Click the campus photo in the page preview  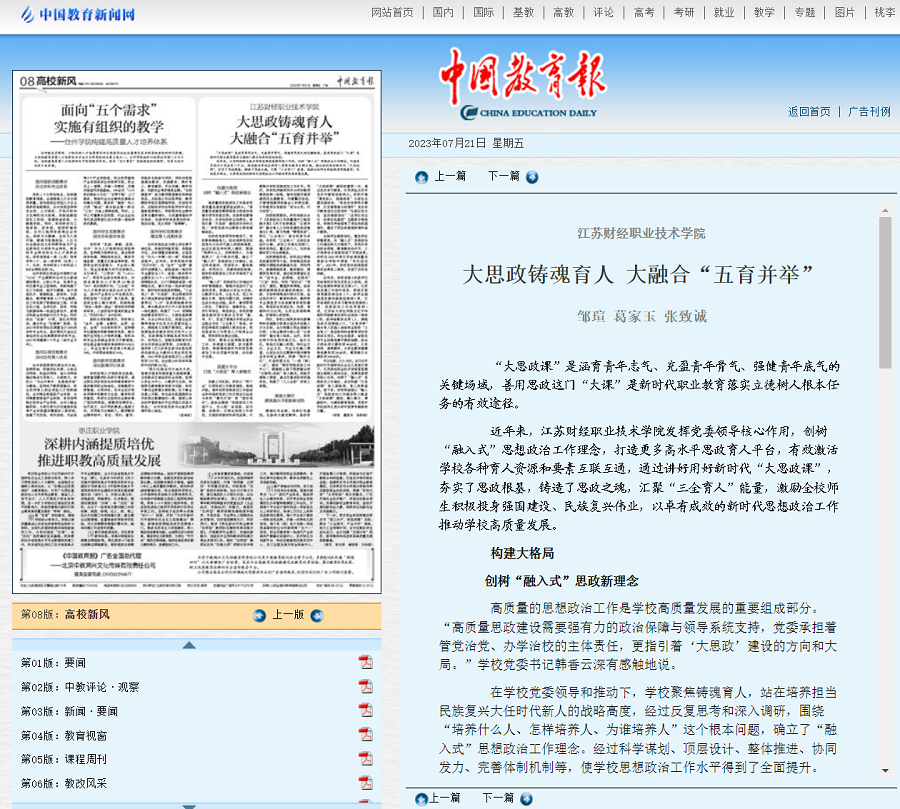pos(276,445)
